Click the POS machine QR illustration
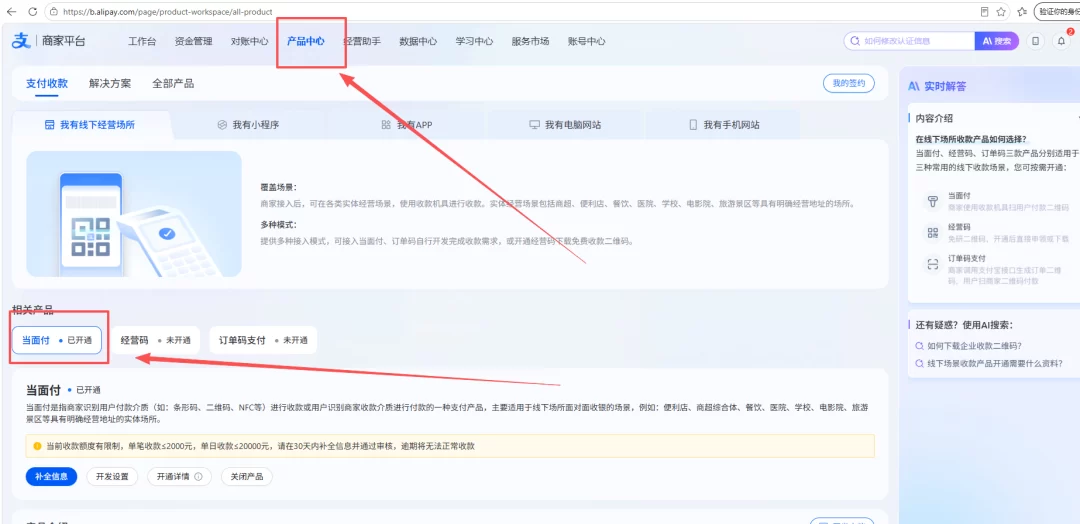This screenshot has width=1080, height=524. 134,214
